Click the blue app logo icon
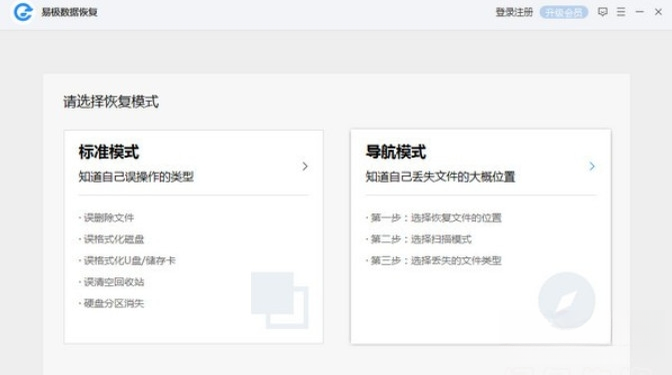Image resolution: width=672 pixels, height=375 pixels. coord(23,12)
